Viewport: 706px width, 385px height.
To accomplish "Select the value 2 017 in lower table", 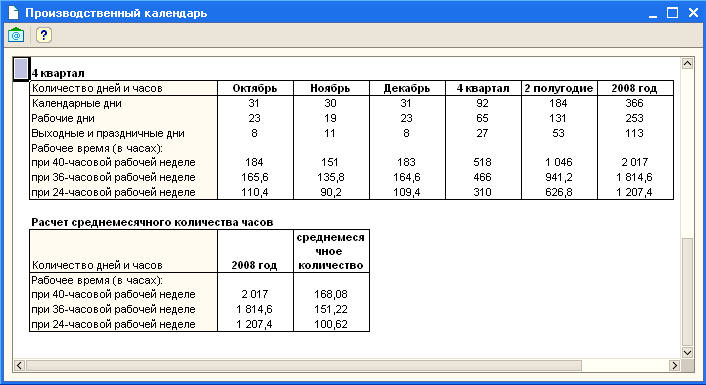I will 254,294.
